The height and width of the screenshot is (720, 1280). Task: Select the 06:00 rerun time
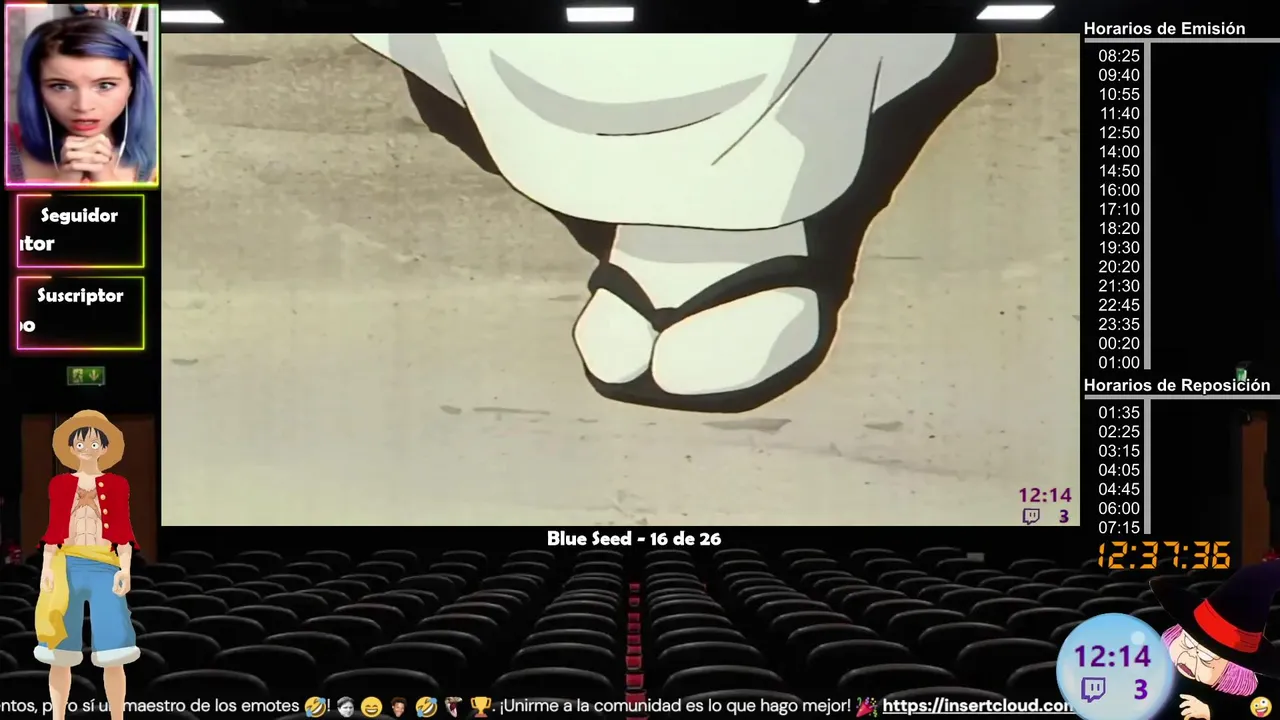click(1119, 508)
